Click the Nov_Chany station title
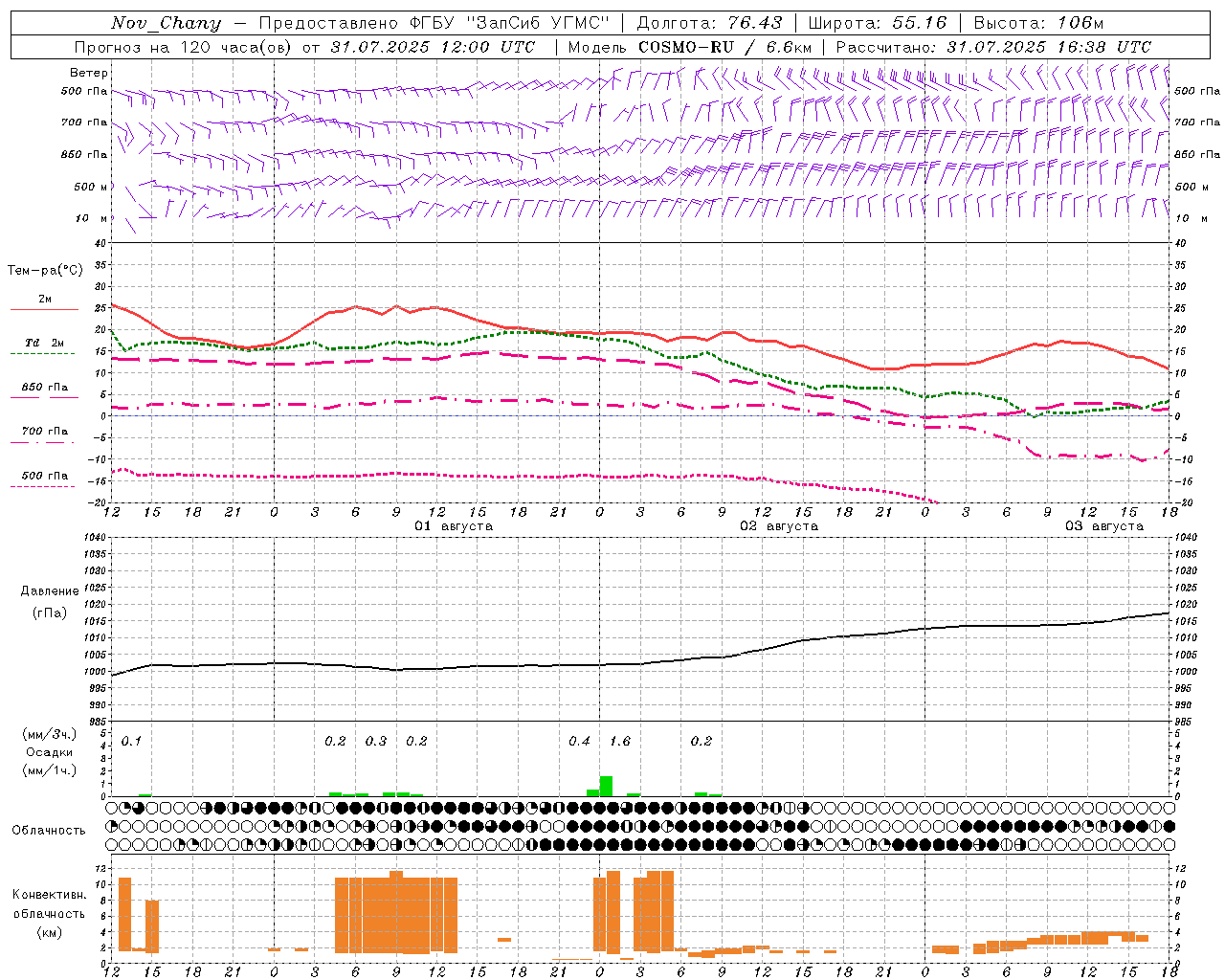Image resolution: width=1225 pixels, height=980 pixels. 166,23
